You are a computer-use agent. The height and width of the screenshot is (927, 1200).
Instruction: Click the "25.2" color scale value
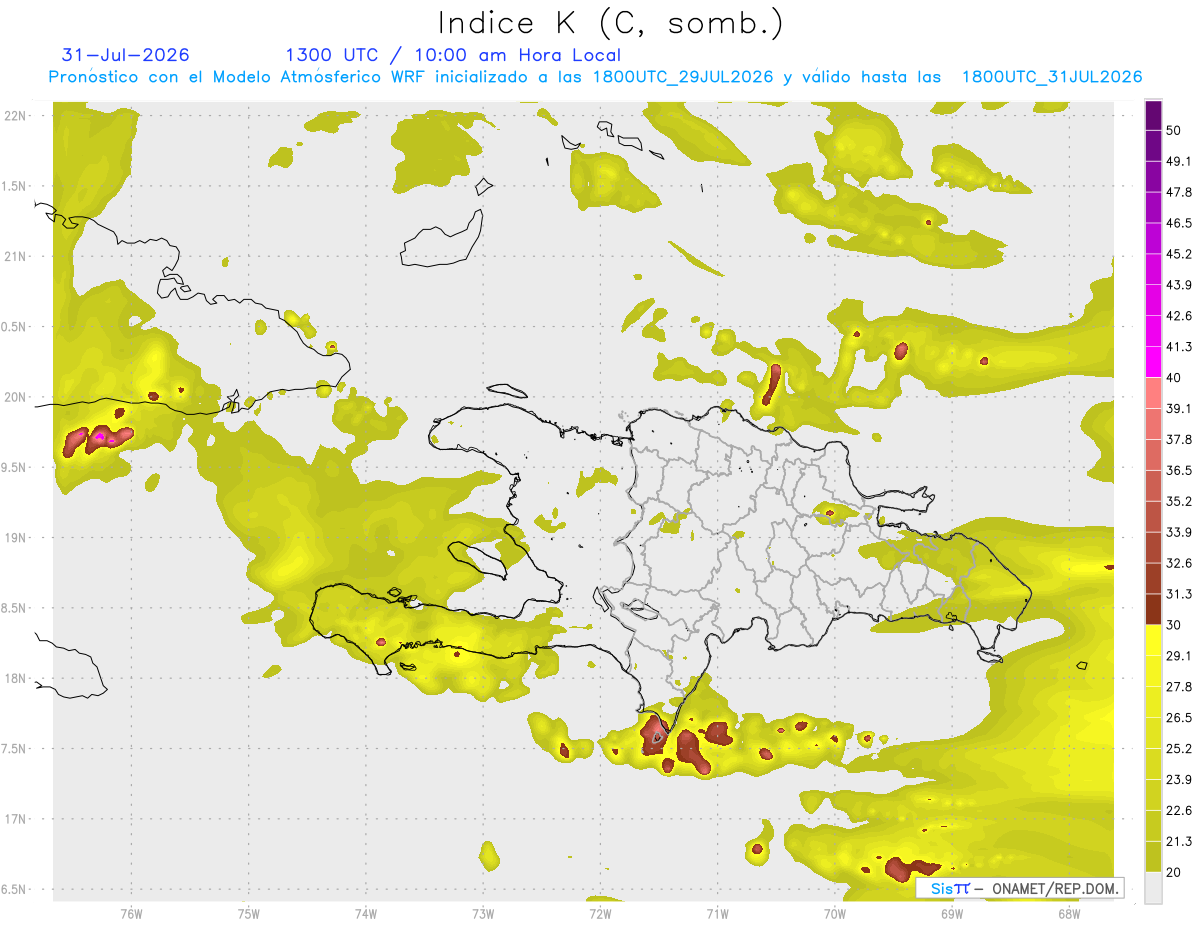(1179, 749)
